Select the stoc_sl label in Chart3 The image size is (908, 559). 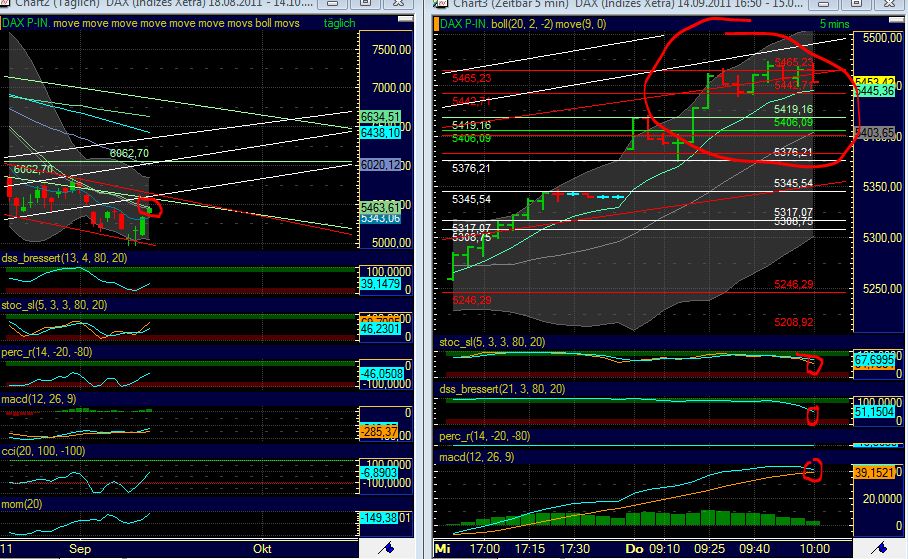(x=492, y=342)
